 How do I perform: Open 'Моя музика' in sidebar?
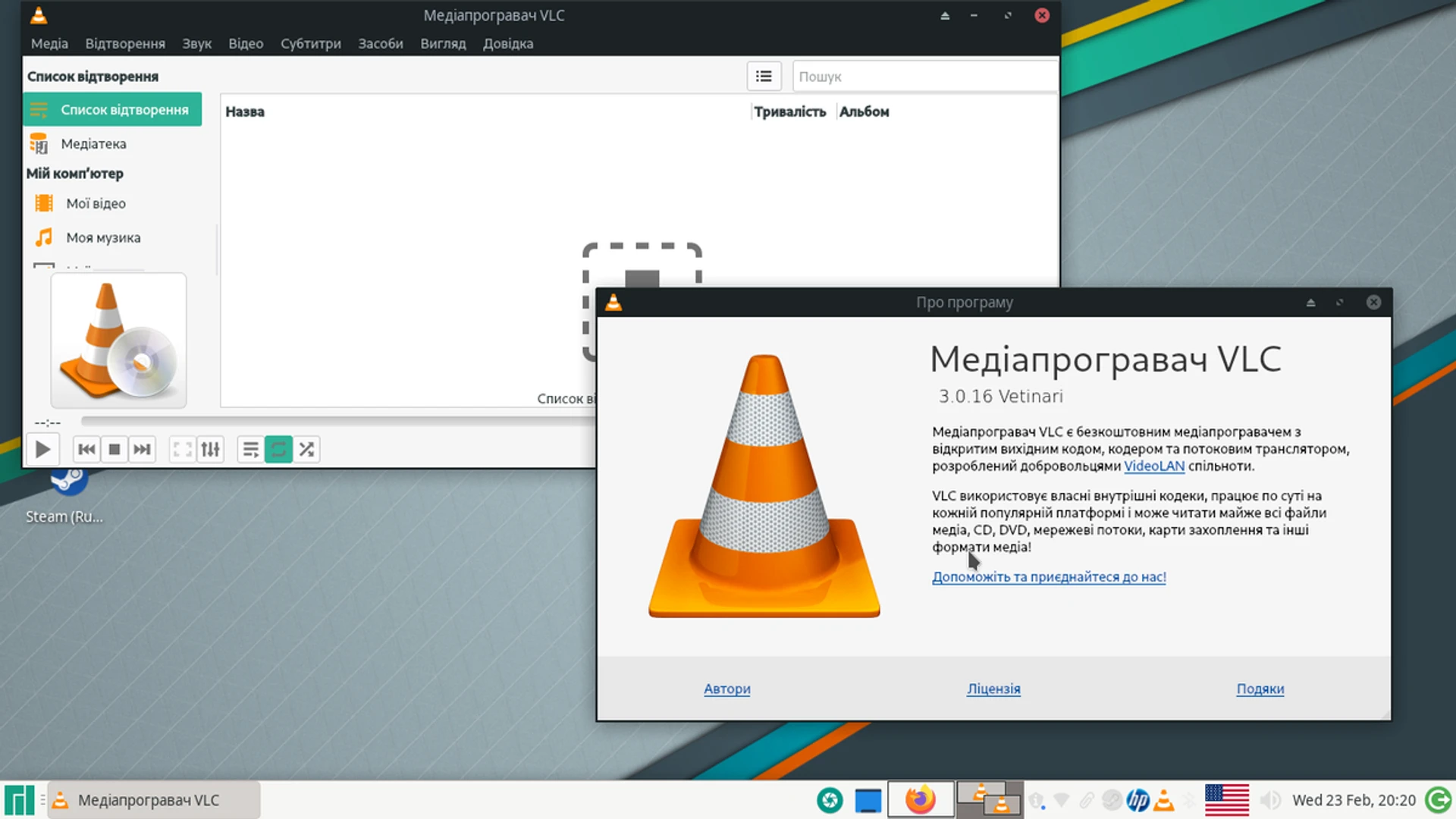112,237
